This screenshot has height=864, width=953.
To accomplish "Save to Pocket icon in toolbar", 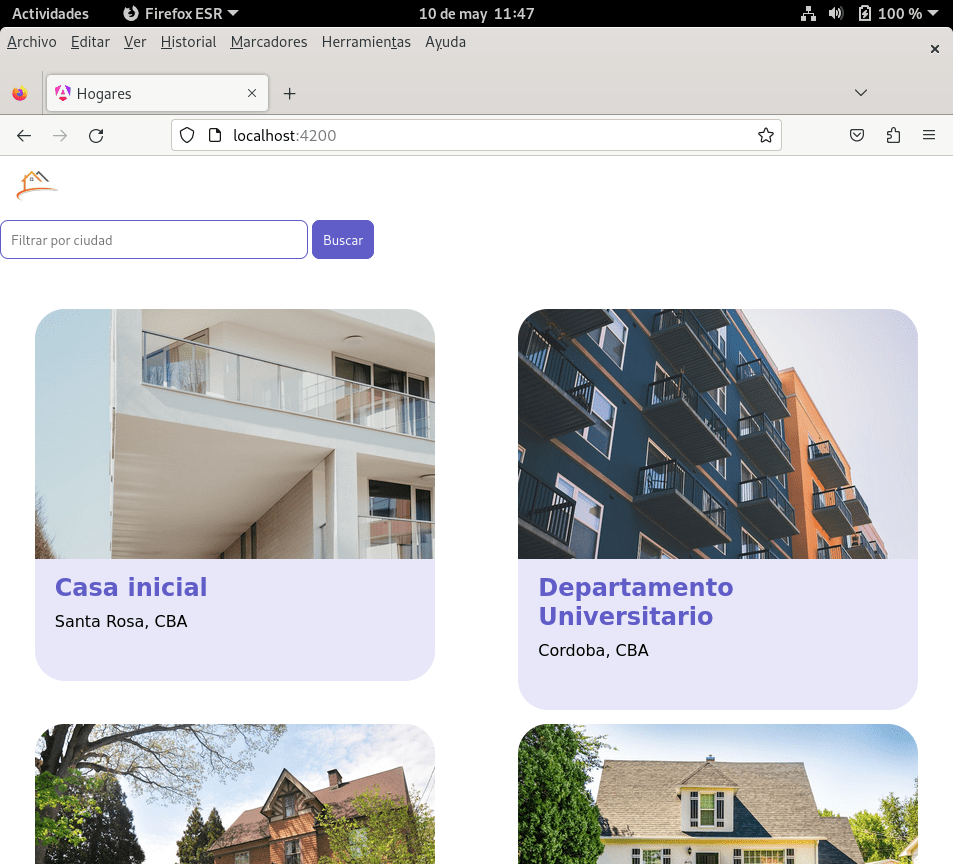I will (x=857, y=136).
